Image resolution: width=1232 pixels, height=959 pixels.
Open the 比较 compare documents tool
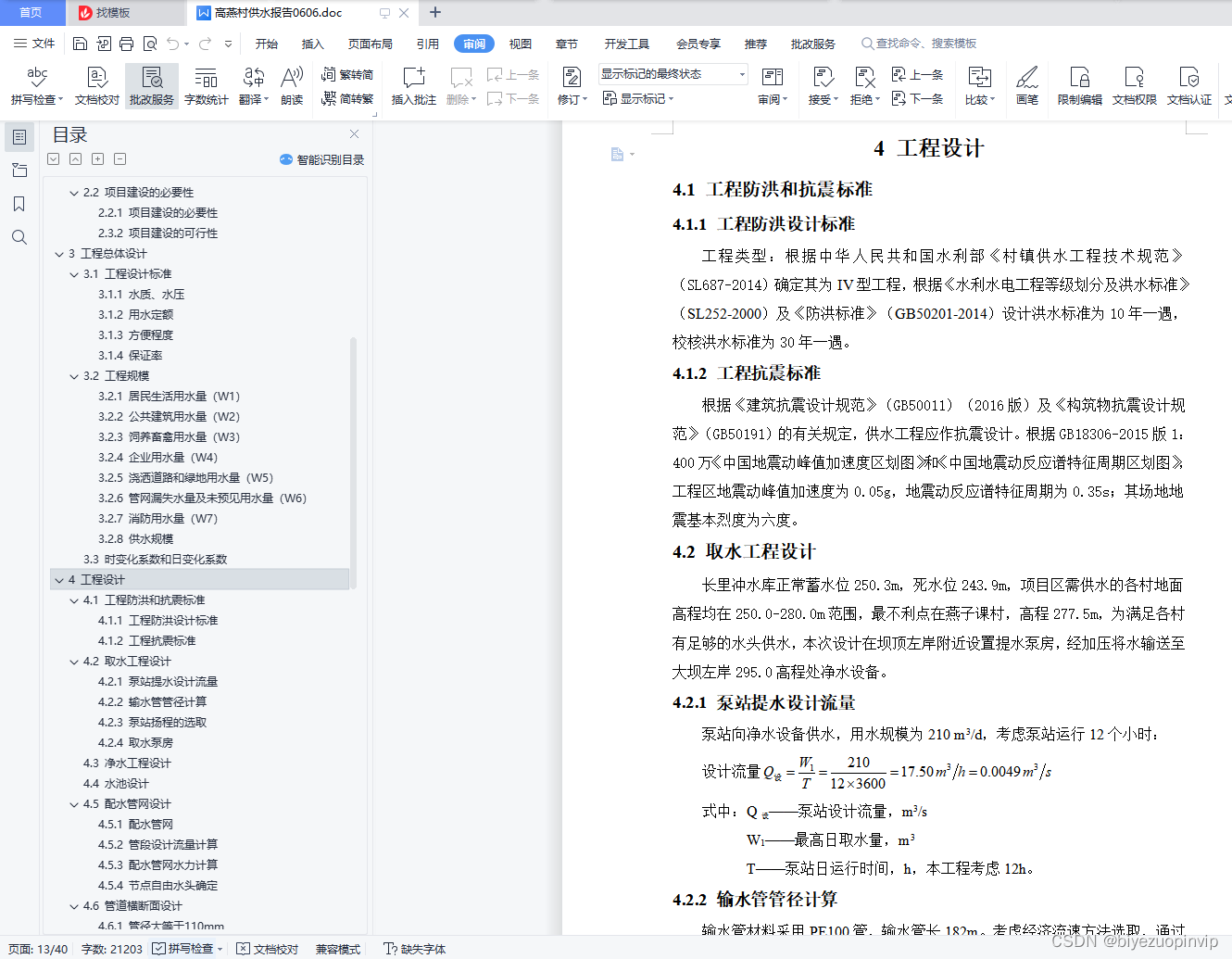coord(979,86)
